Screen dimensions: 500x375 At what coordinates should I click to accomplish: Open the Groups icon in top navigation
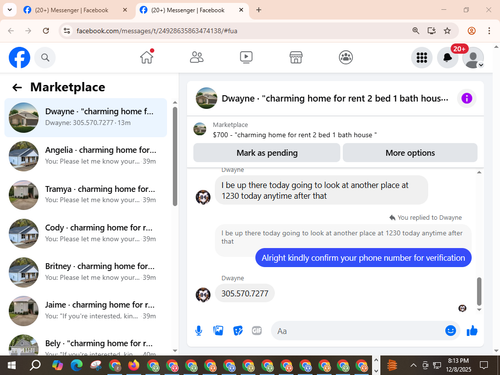point(346,57)
